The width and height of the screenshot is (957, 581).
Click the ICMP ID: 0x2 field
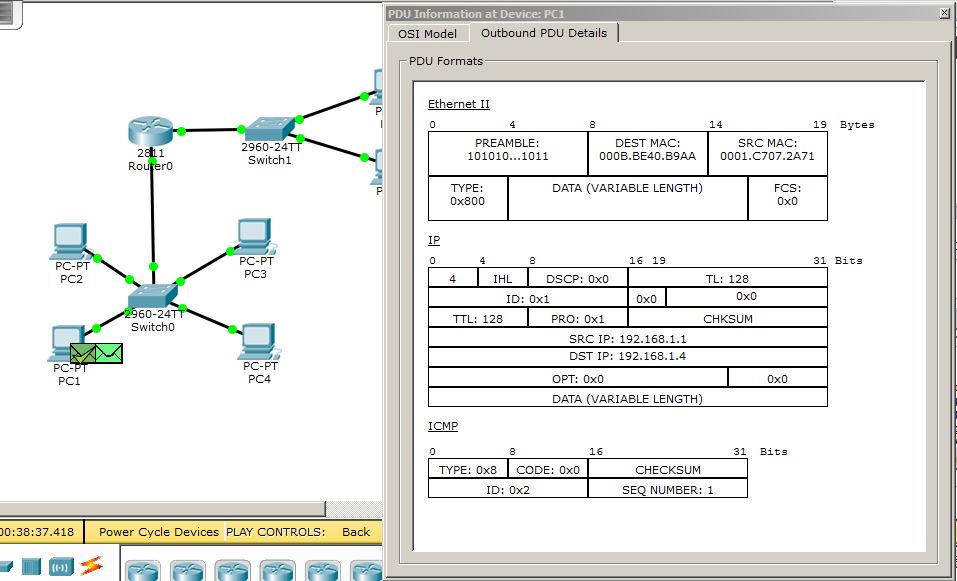[508, 488]
